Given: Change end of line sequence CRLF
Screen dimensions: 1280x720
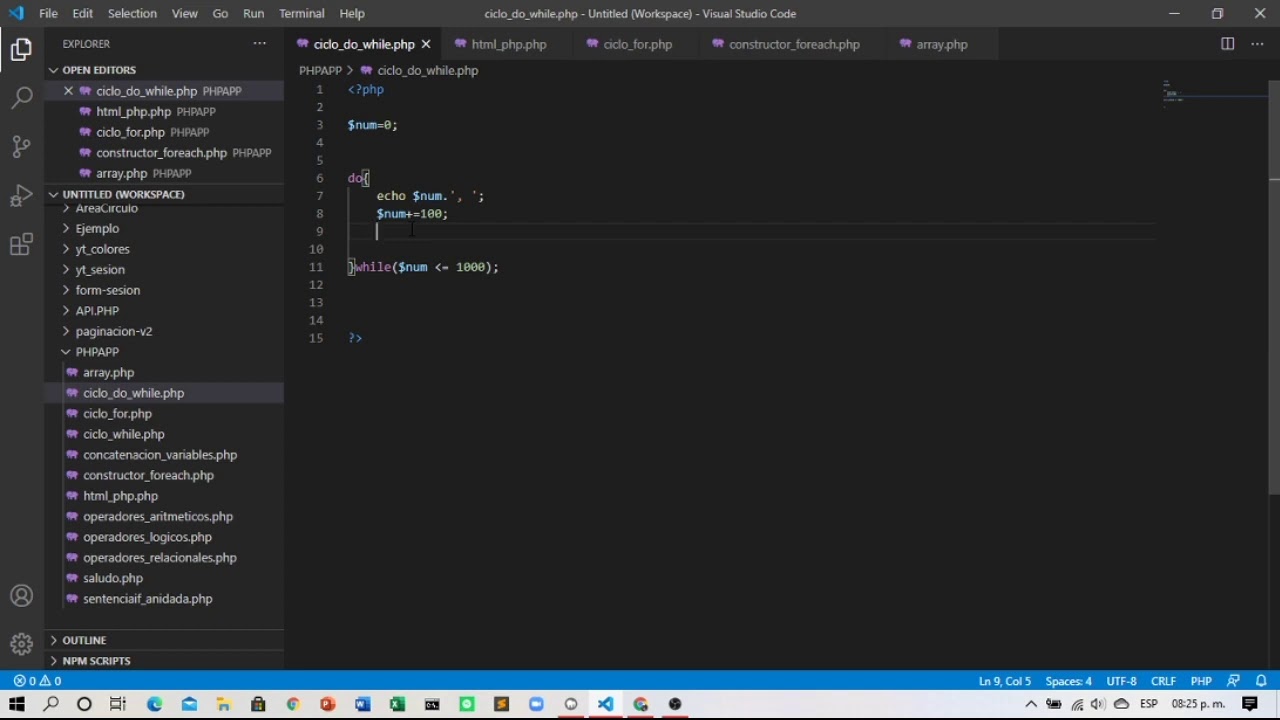Looking at the screenshot, I should coord(1163,681).
